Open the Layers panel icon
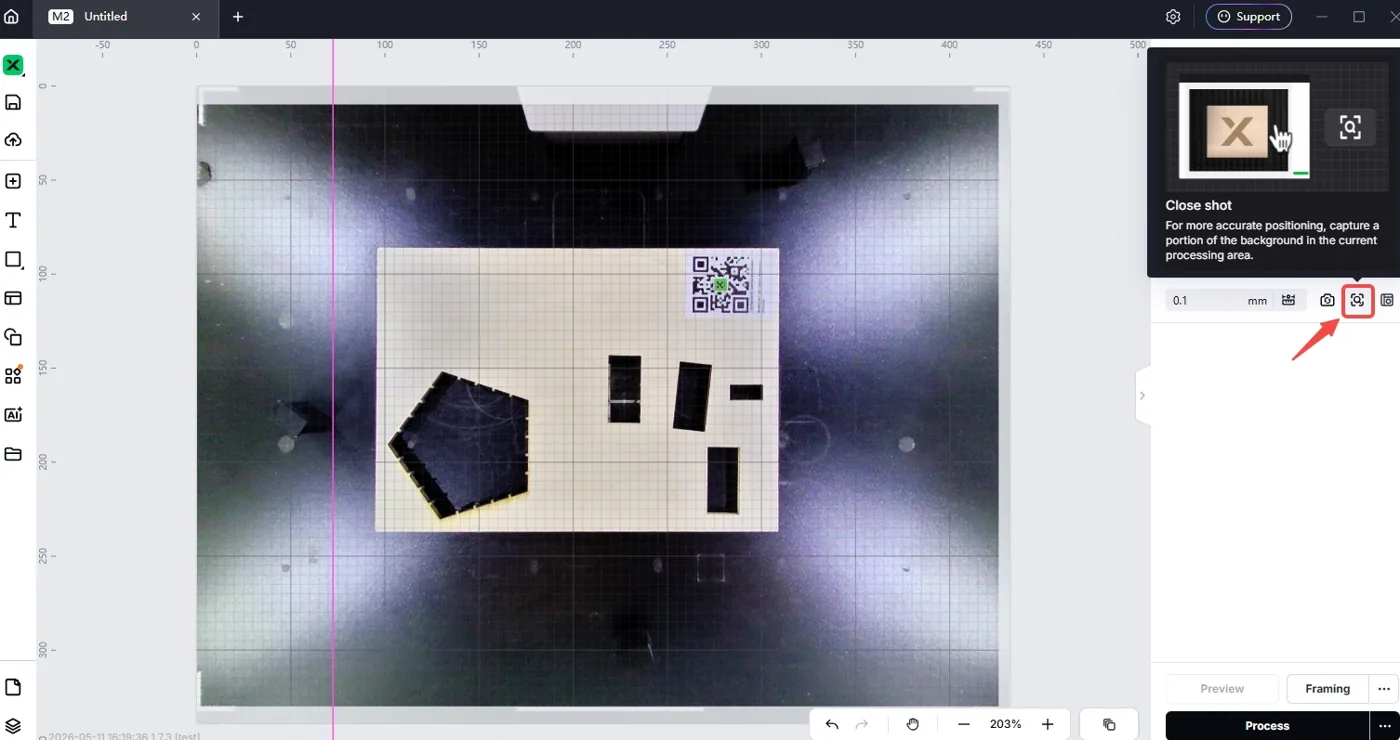1400x740 pixels. (x=13, y=725)
